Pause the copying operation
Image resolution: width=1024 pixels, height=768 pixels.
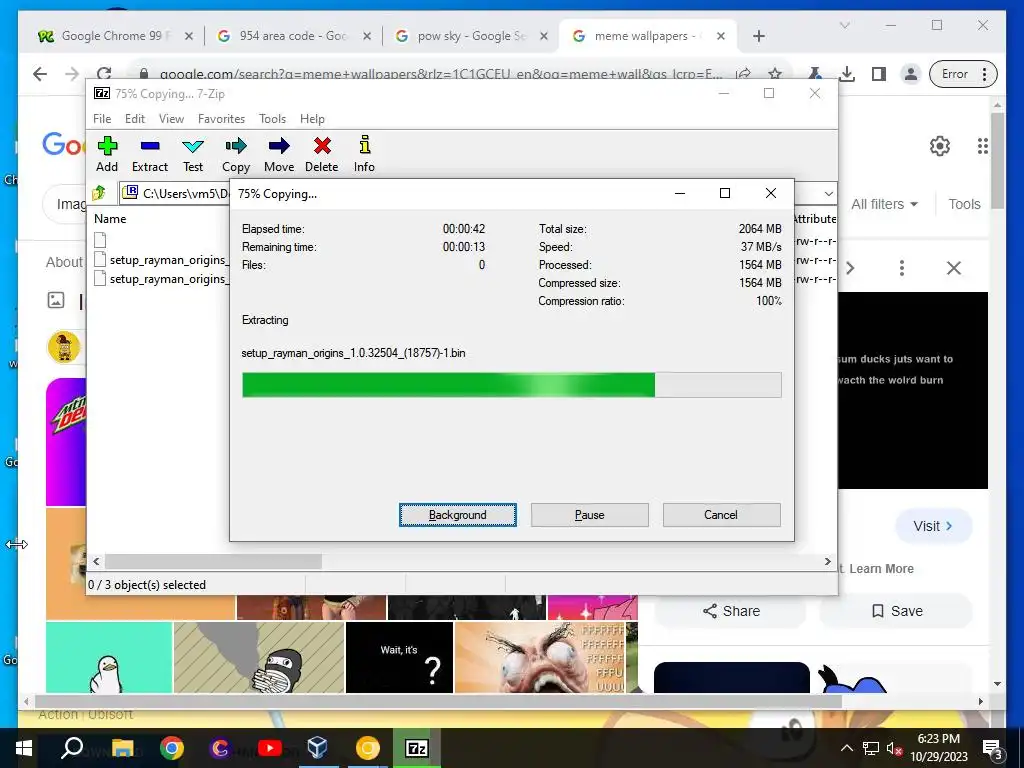[589, 515]
